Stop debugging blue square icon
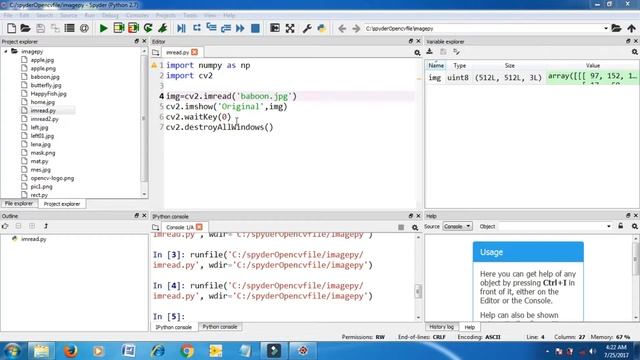Screen dimensions: 640x360 coord(255,28)
